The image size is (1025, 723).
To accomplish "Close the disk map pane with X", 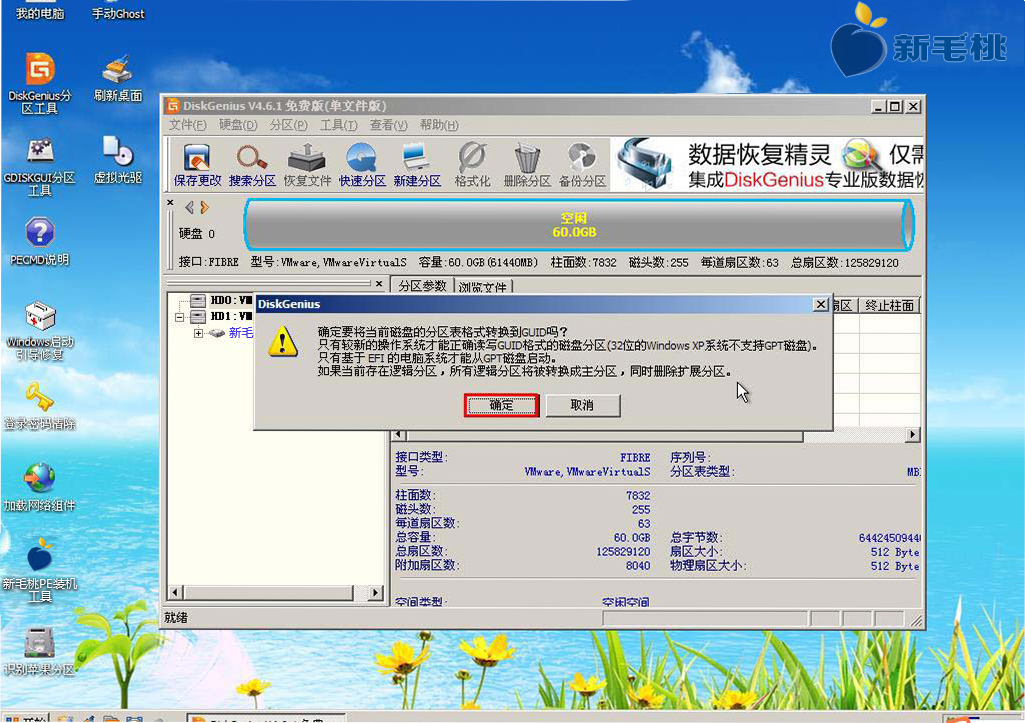I will tap(170, 203).
